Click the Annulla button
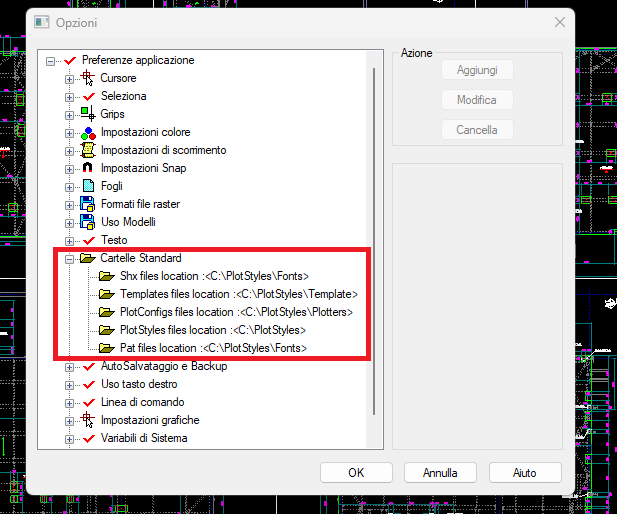 440,472
